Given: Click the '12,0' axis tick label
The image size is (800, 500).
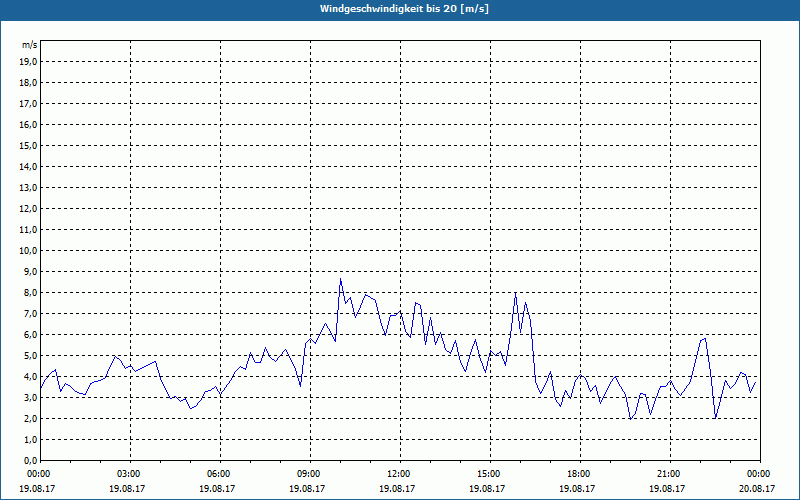Looking at the screenshot, I should click(28, 209).
